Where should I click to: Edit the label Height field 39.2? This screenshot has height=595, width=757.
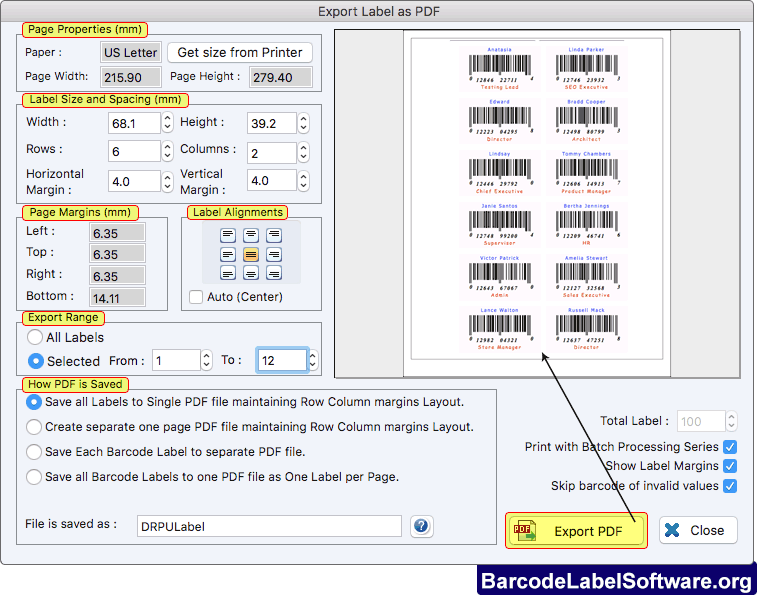click(272, 123)
